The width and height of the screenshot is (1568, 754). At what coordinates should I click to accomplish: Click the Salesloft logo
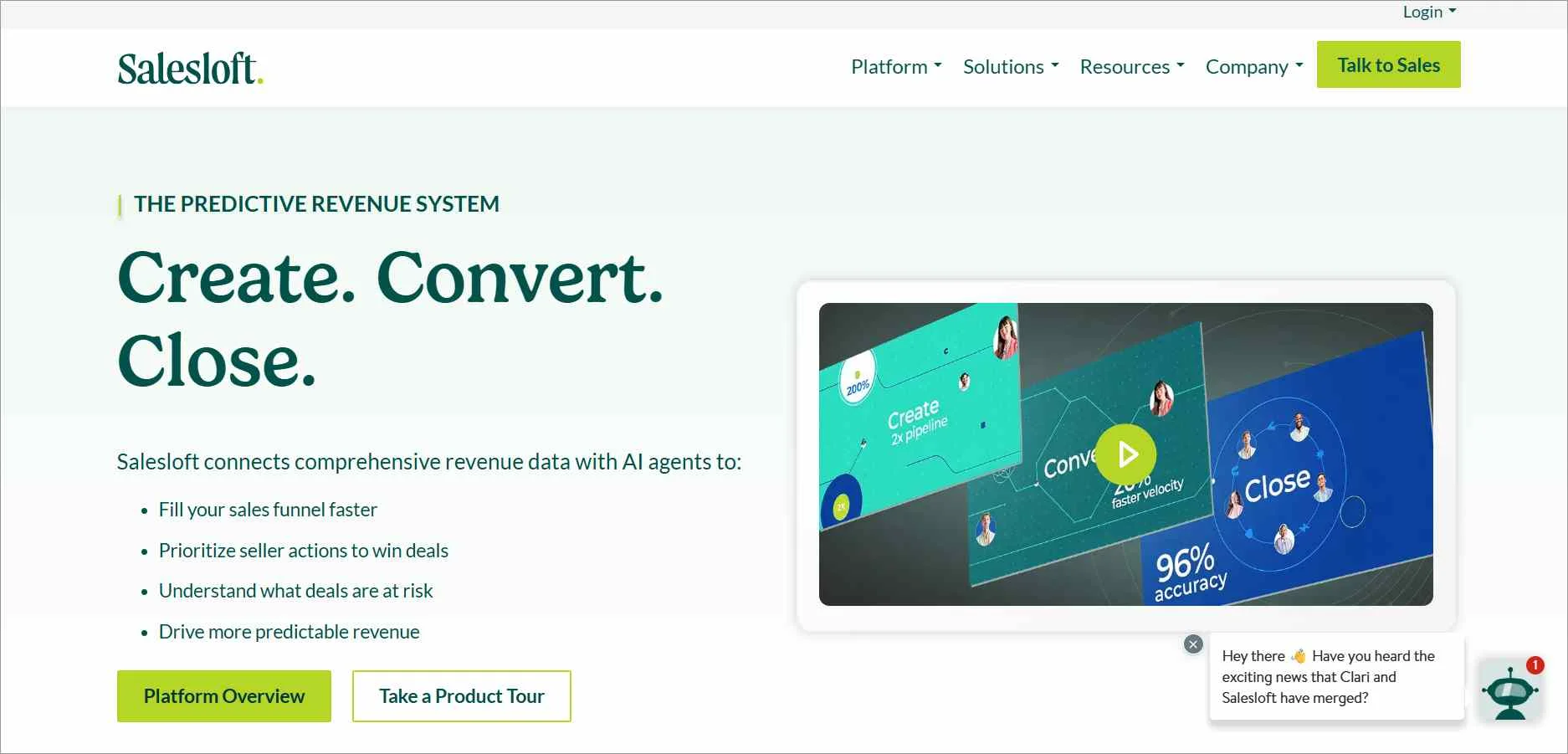tap(190, 68)
